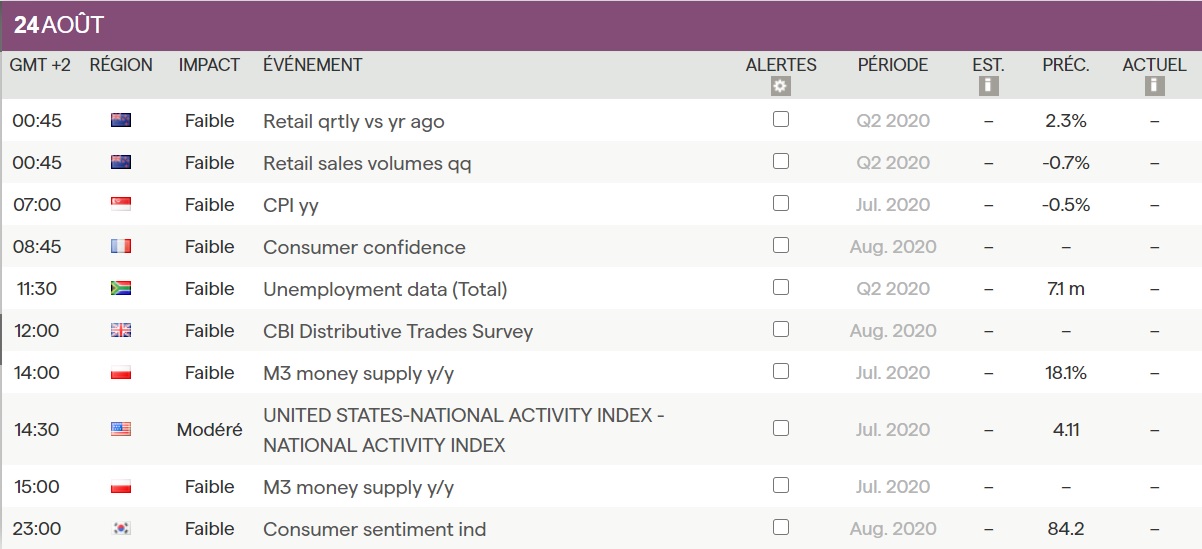Click the United Kingdom flag icon

coord(121,330)
